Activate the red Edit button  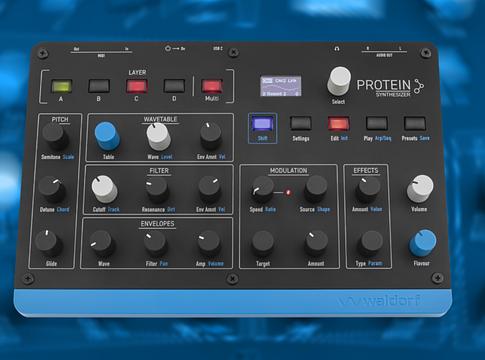tap(339, 123)
